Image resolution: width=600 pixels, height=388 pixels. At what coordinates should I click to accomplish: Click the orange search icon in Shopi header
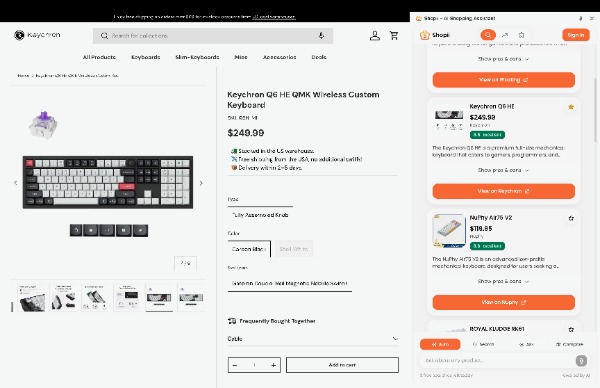pos(488,35)
